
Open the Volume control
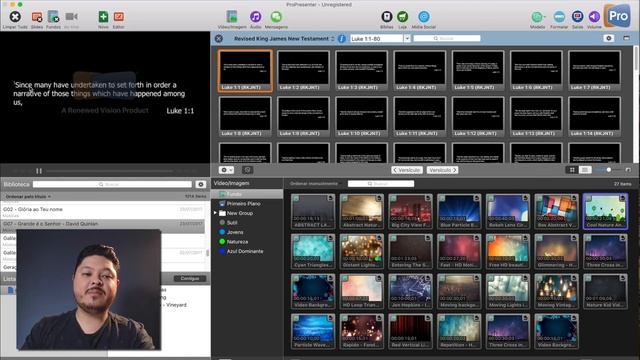[594, 17]
